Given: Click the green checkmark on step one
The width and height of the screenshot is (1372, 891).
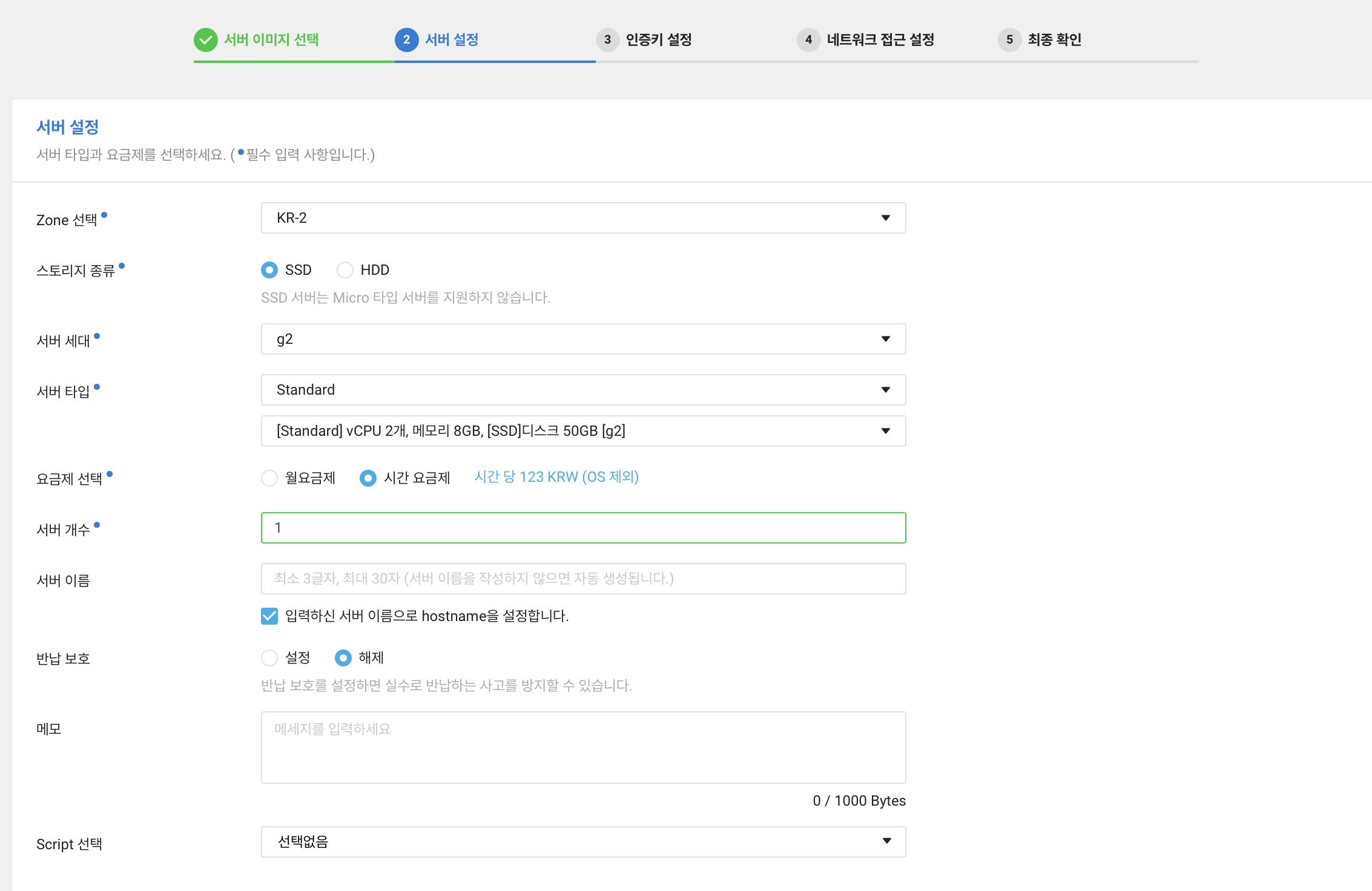Looking at the screenshot, I should coord(206,40).
